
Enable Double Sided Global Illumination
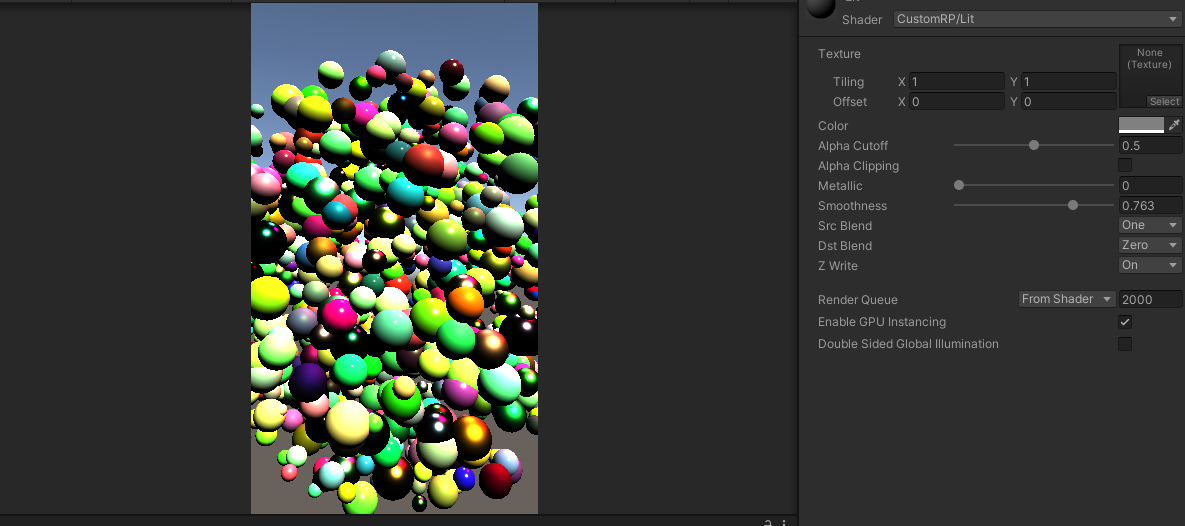1125,344
